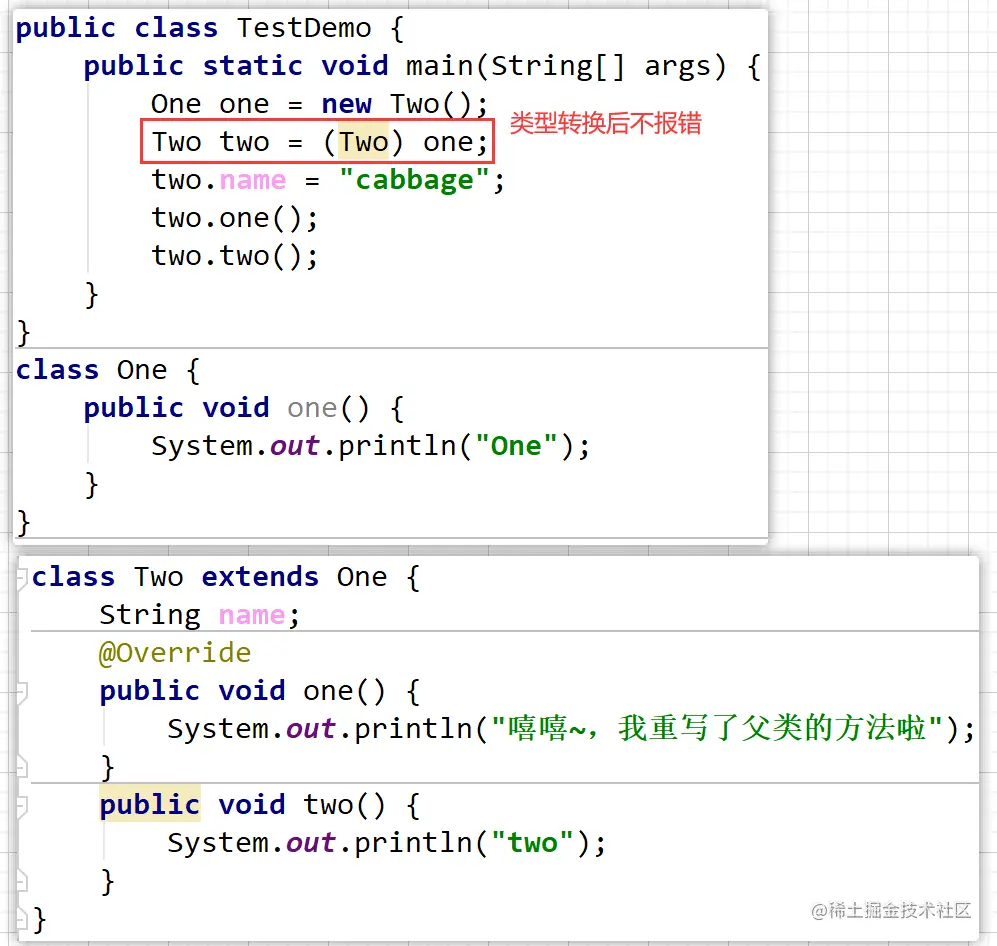
Task: Click the highlighted 'Two' inside the cast parentheses
Action: 363,142
